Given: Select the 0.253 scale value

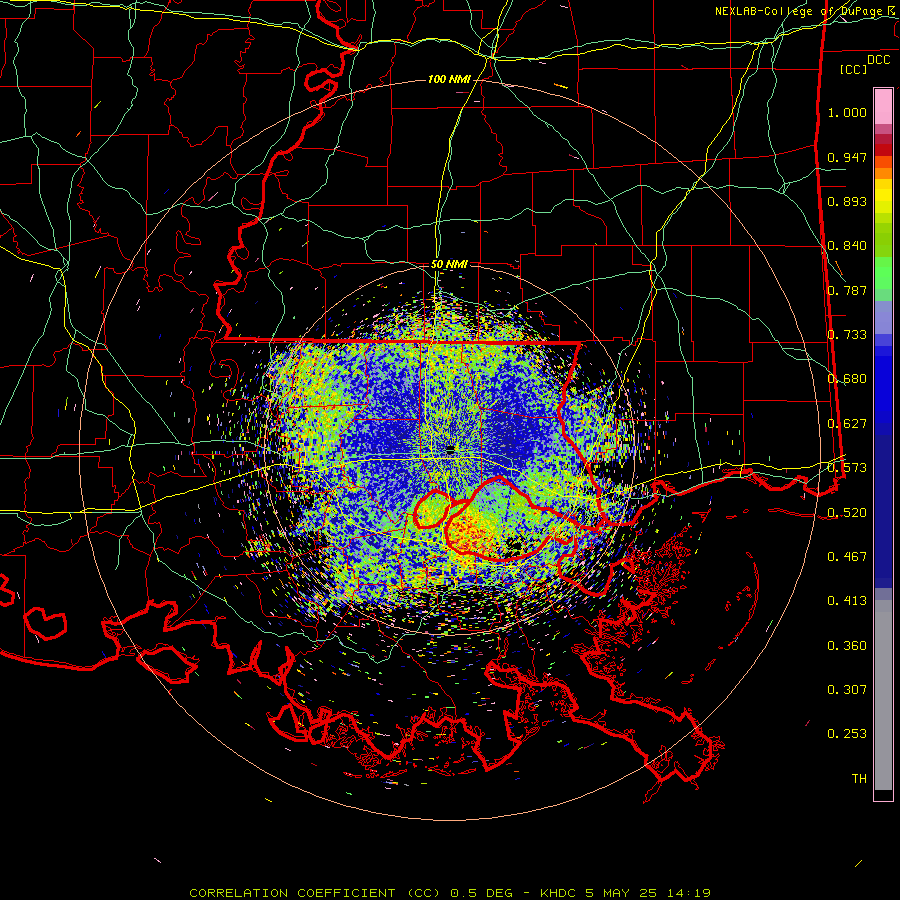Looking at the screenshot, I should (x=847, y=734).
